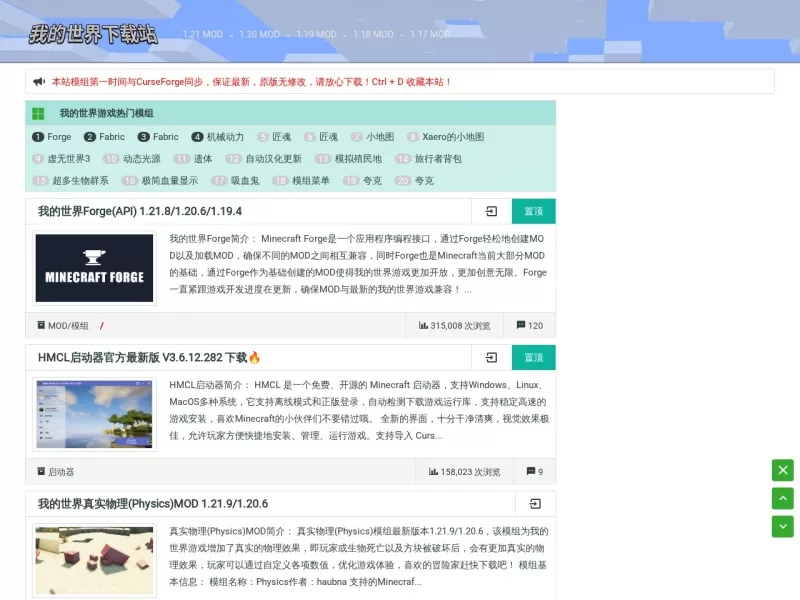Click the red CurseForge announcement text
The height and width of the screenshot is (600, 800).
coord(252,82)
